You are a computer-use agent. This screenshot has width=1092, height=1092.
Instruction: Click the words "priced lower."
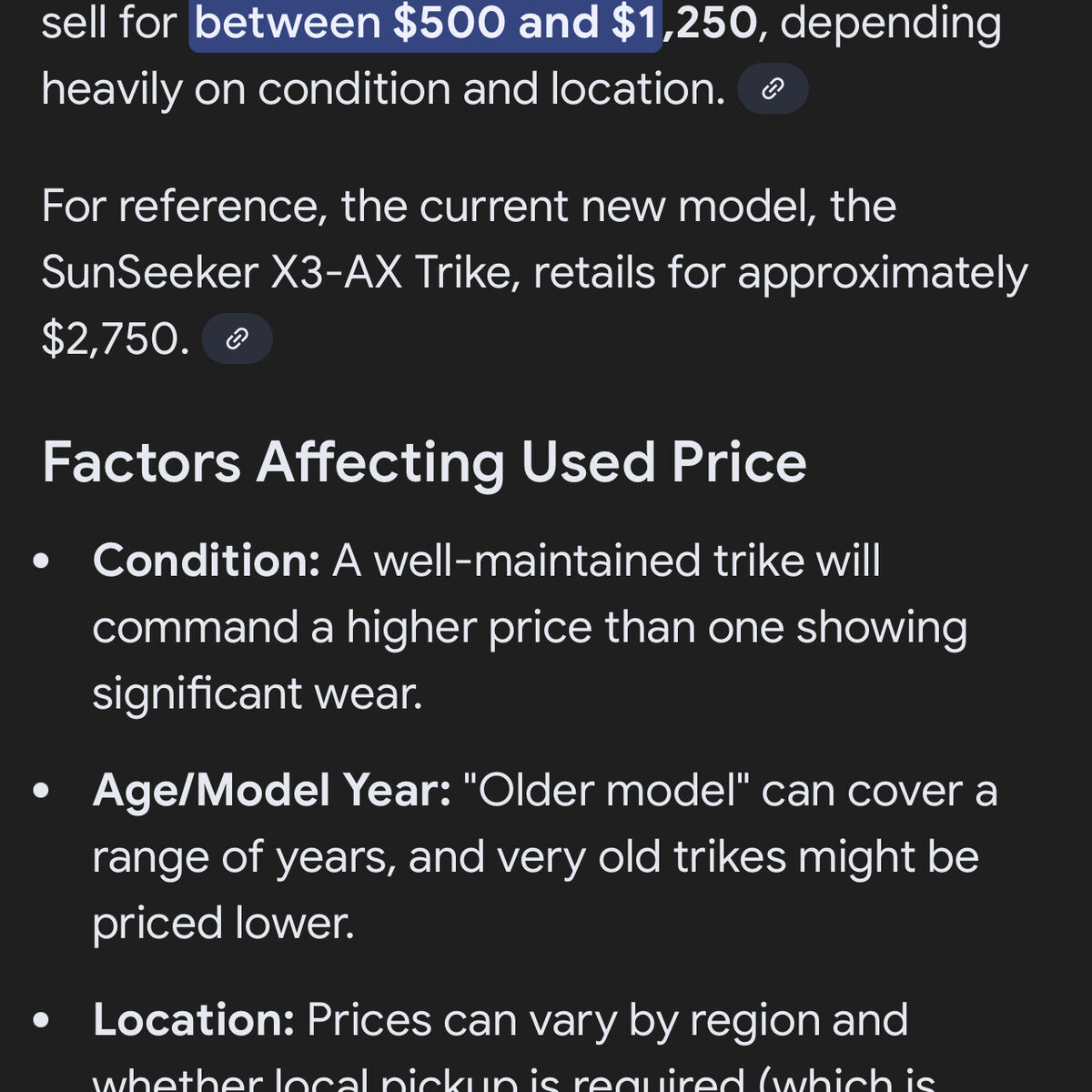(x=223, y=923)
